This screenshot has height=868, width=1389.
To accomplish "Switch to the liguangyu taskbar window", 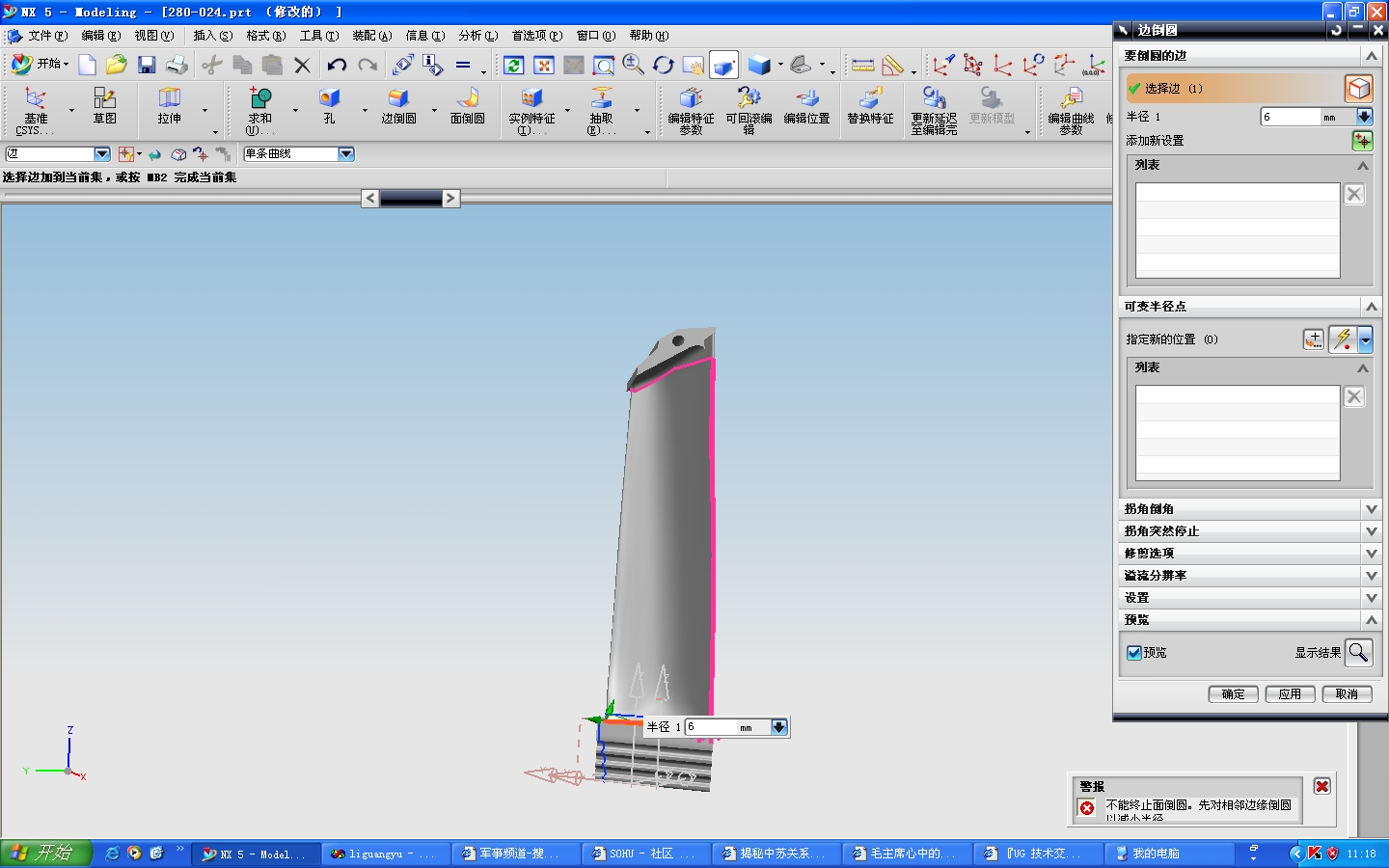I will point(385,854).
